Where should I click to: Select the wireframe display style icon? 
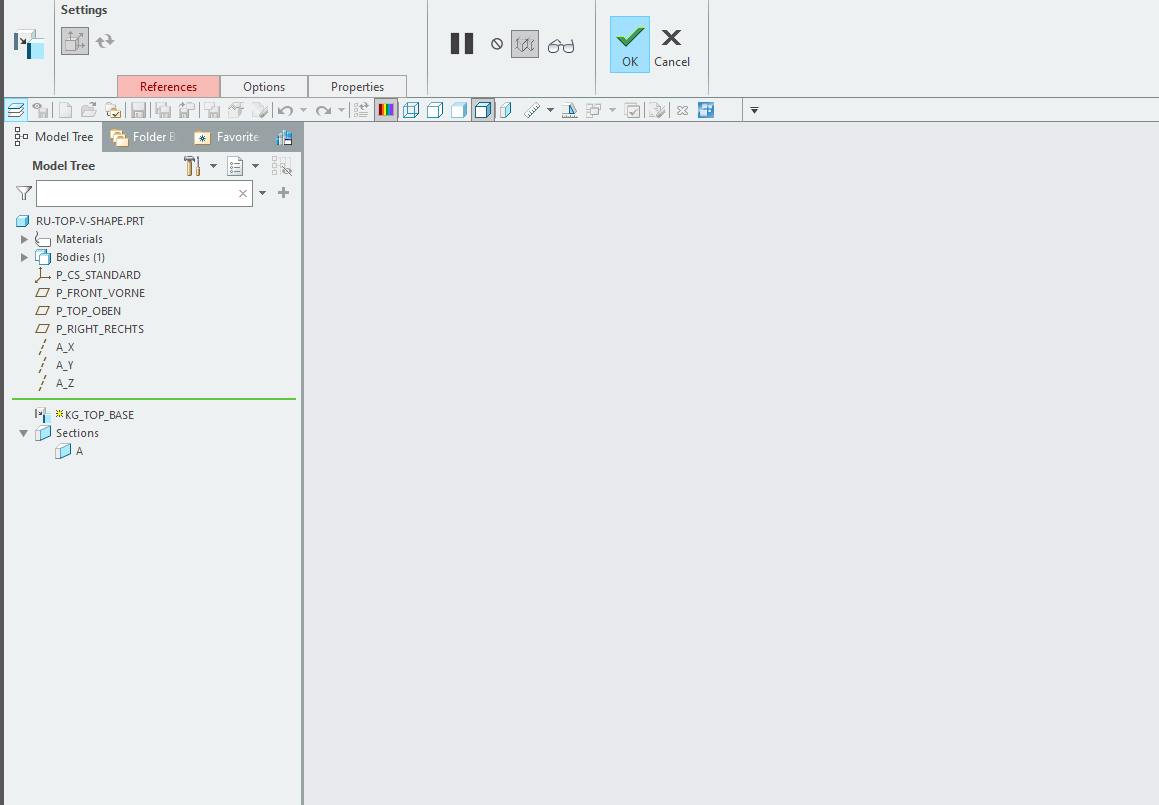coord(412,110)
